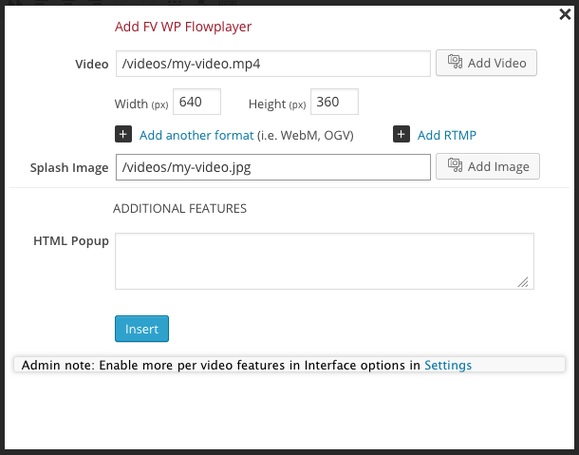The height and width of the screenshot is (455, 579).
Task: Open the Settings link in the admin note
Action: (448, 365)
